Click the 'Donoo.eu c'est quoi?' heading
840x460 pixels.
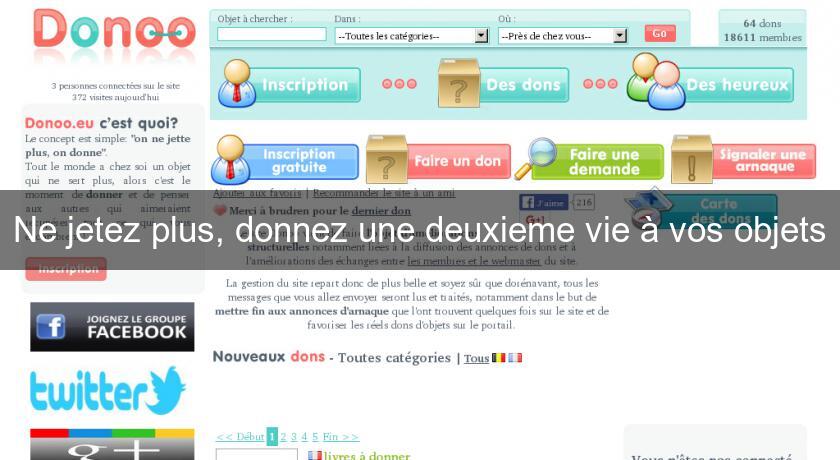(101, 123)
